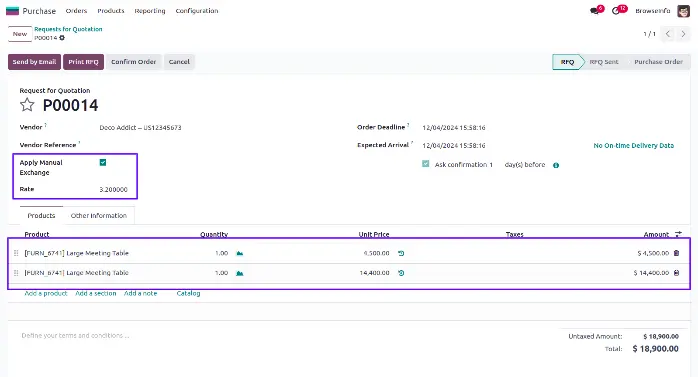Open the Catalog link
Viewport: 698px width, 377px height.
(x=188, y=293)
